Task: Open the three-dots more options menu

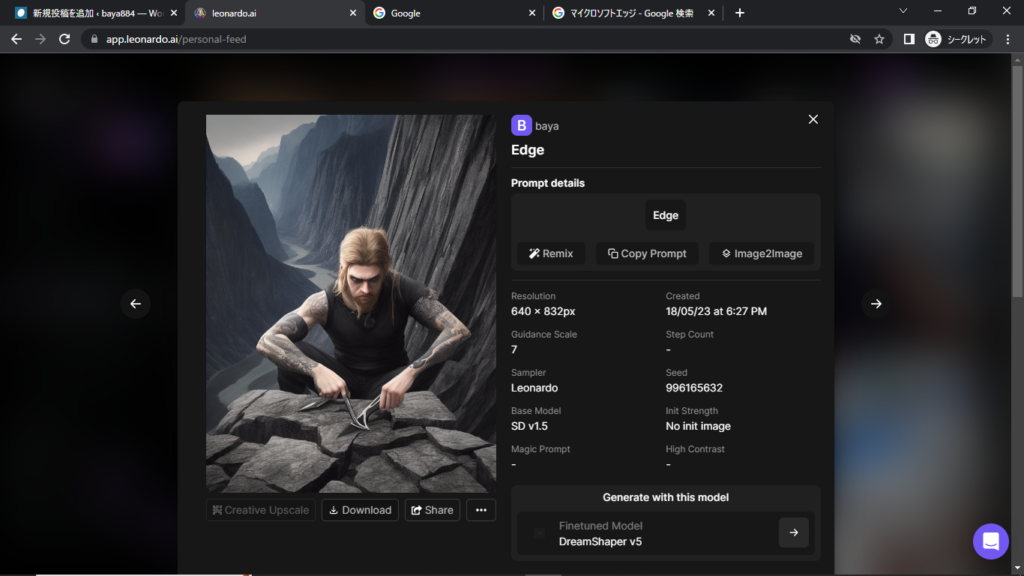Action: pyautogui.click(x=481, y=510)
